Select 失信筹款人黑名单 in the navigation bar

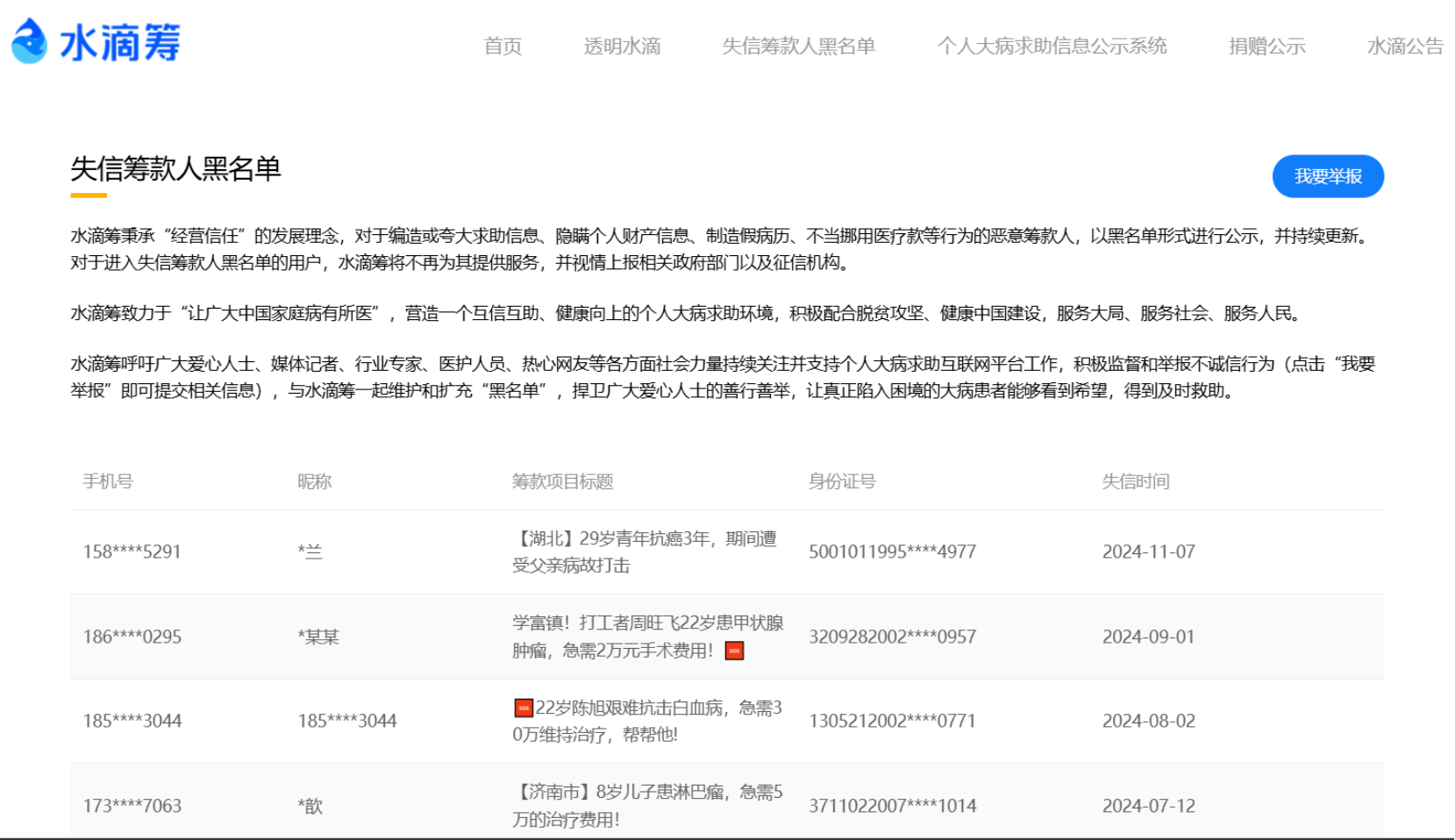click(799, 46)
